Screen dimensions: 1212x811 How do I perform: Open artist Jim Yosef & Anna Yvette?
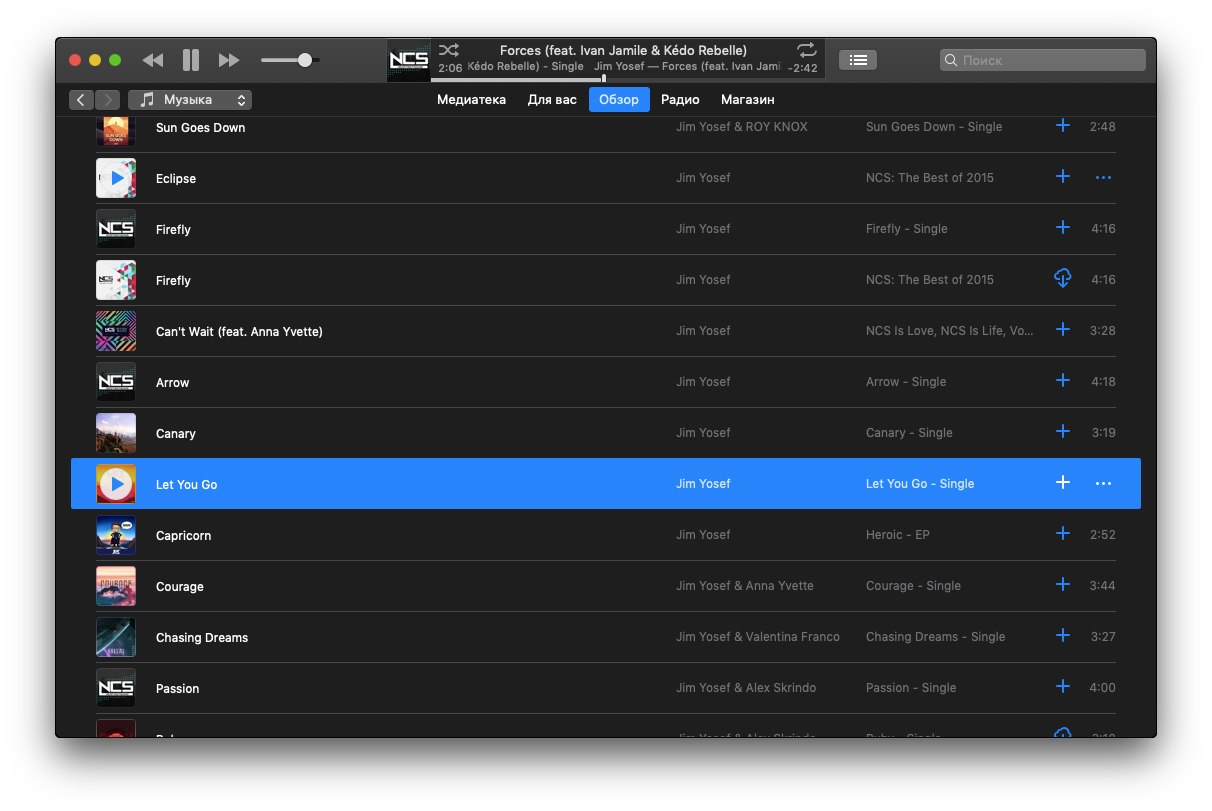(x=745, y=586)
